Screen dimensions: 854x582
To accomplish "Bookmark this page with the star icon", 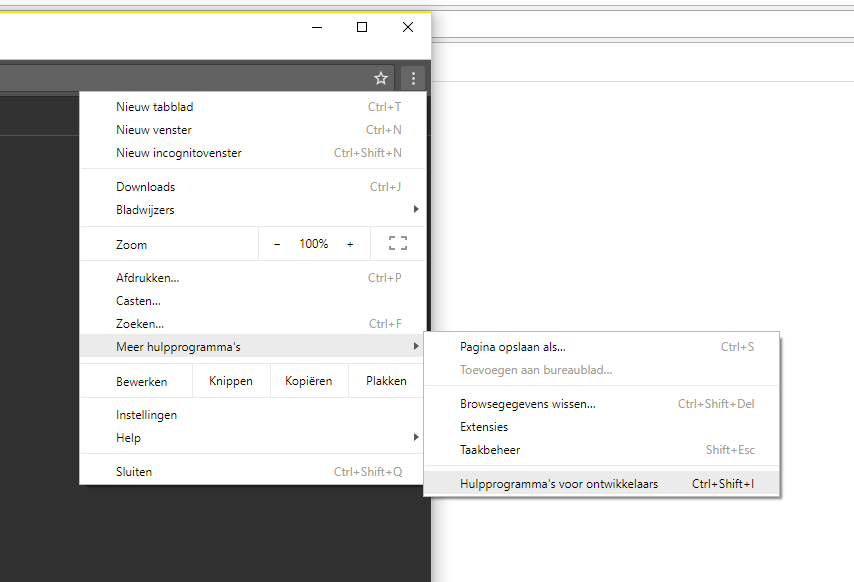I will pos(381,78).
